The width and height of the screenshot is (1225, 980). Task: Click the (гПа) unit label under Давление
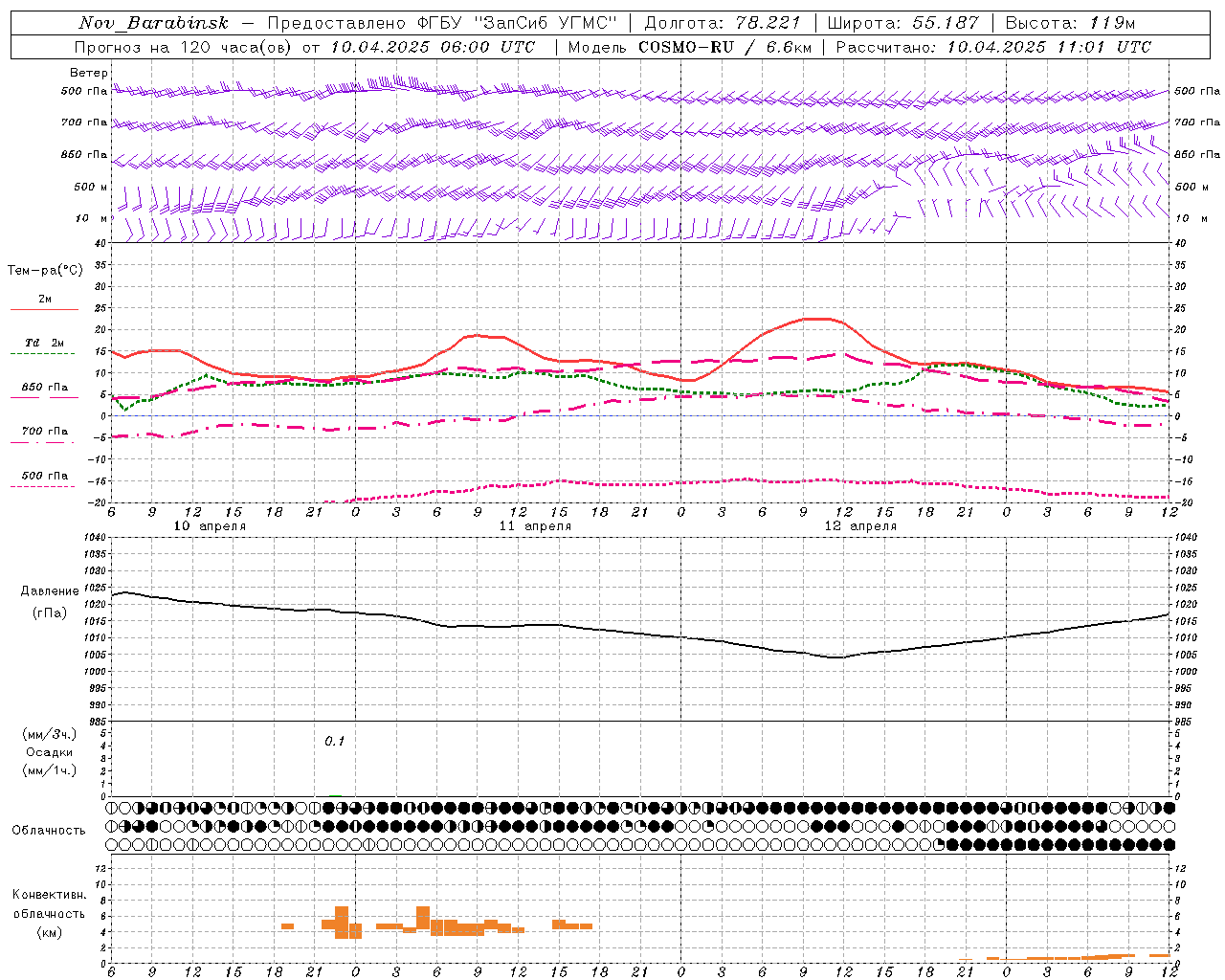pyautogui.click(x=50, y=613)
